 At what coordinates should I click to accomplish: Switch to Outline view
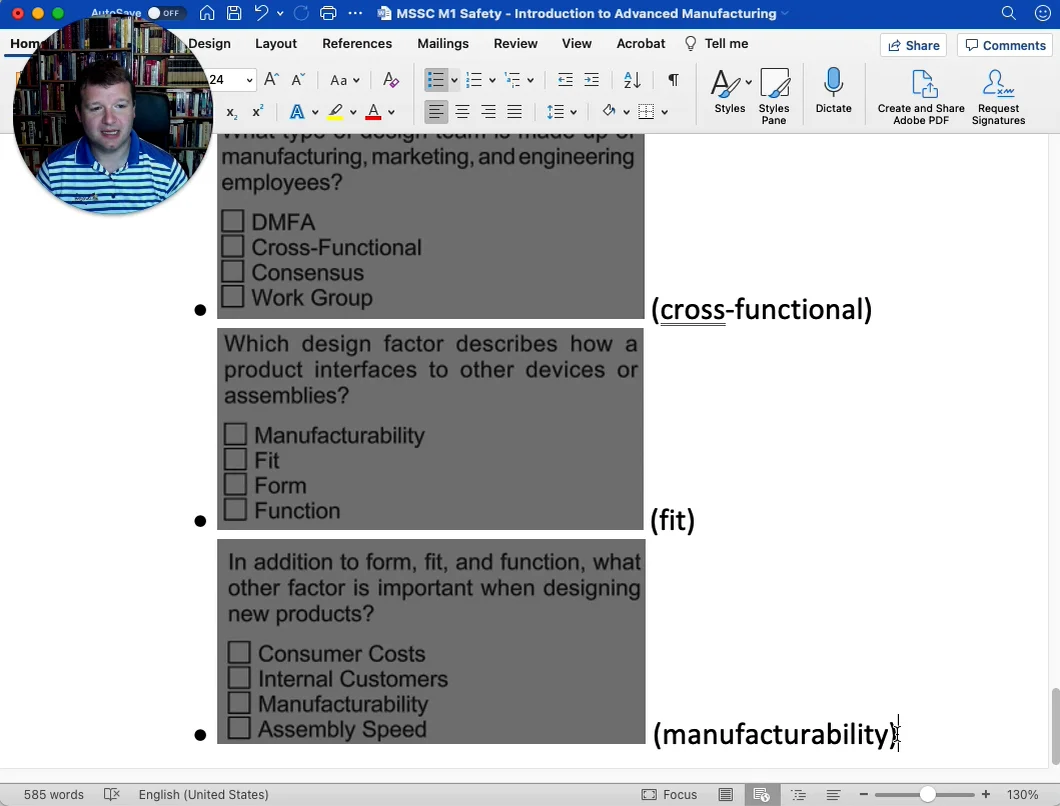[798, 795]
